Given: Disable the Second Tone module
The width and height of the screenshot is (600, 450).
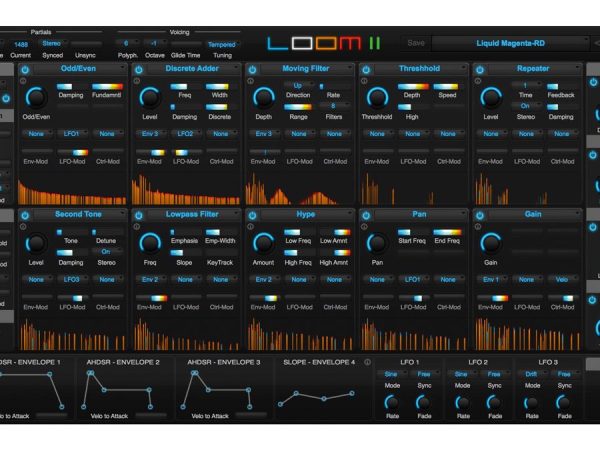Looking at the screenshot, I should [x=25, y=215].
